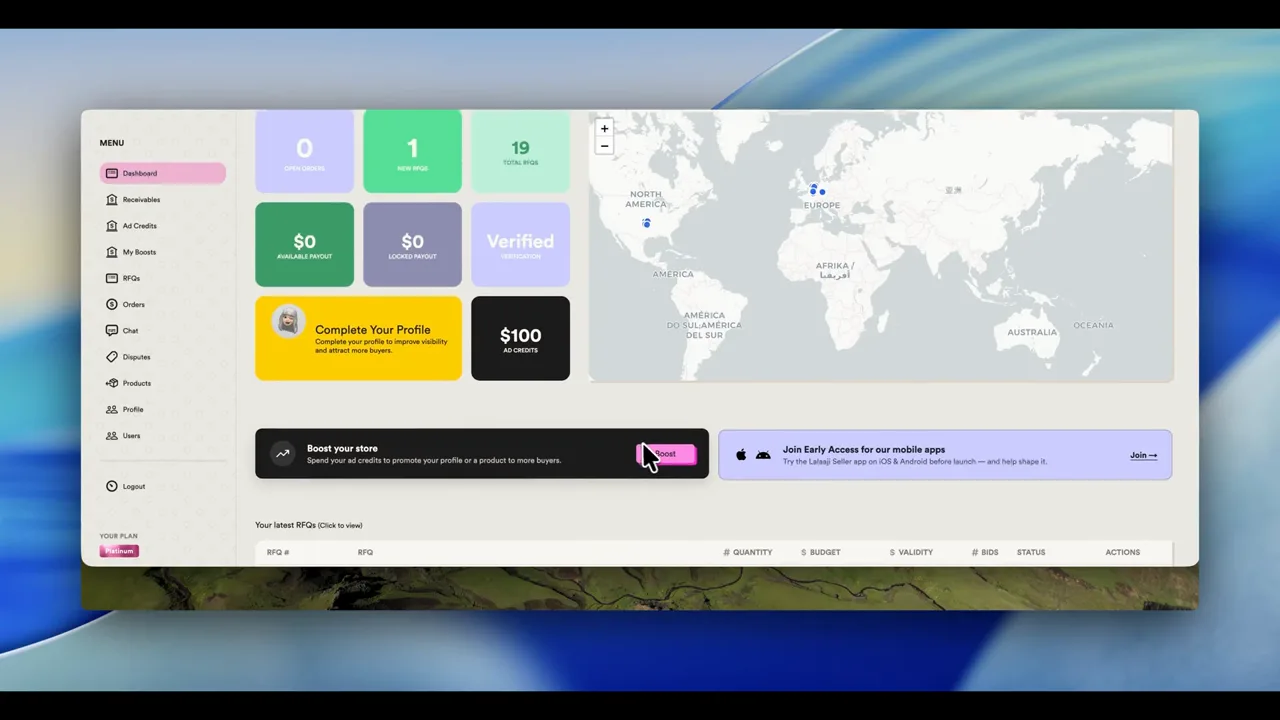Open the Dashboard menu item

tap(162, 173)
